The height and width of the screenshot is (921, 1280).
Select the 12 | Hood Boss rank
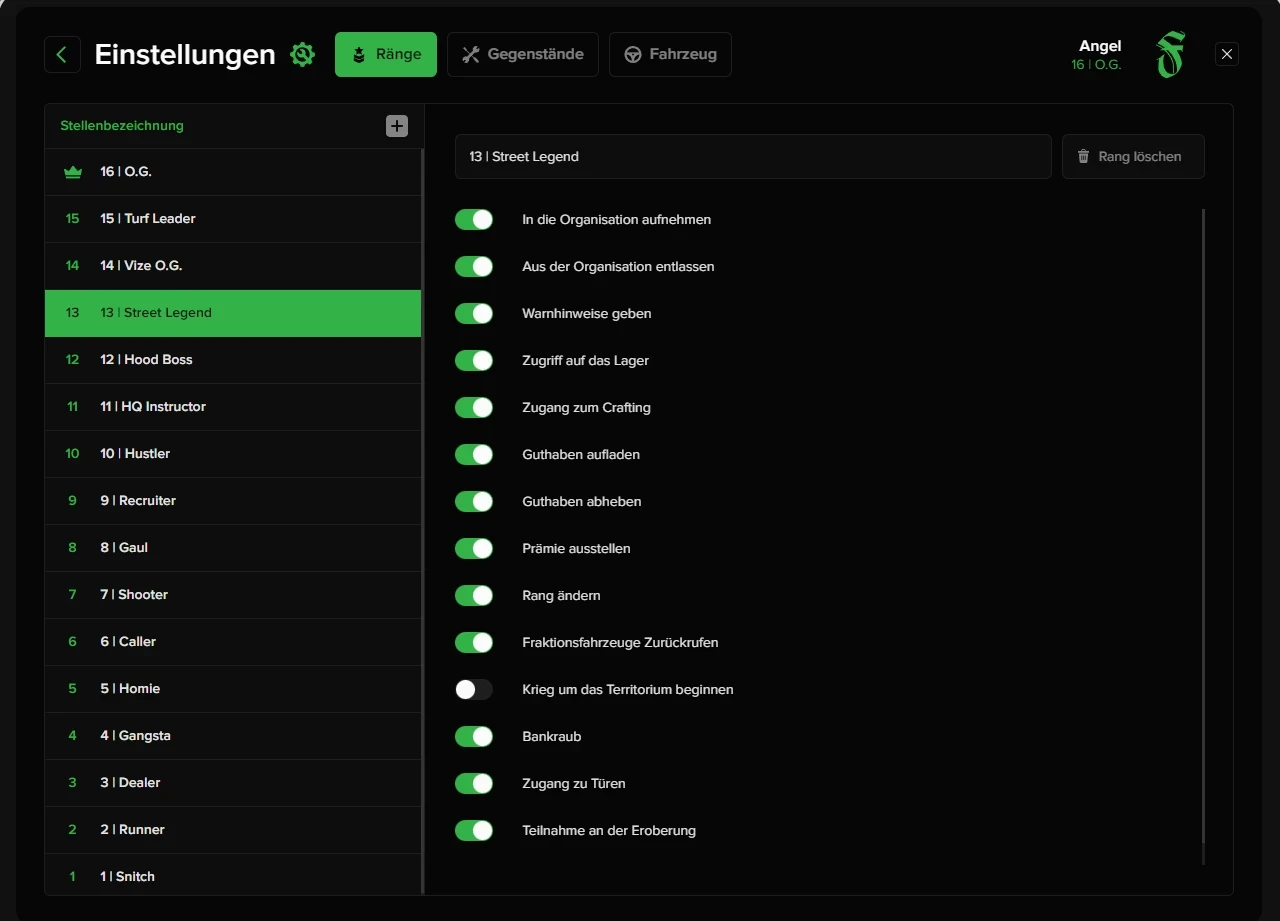232,360
